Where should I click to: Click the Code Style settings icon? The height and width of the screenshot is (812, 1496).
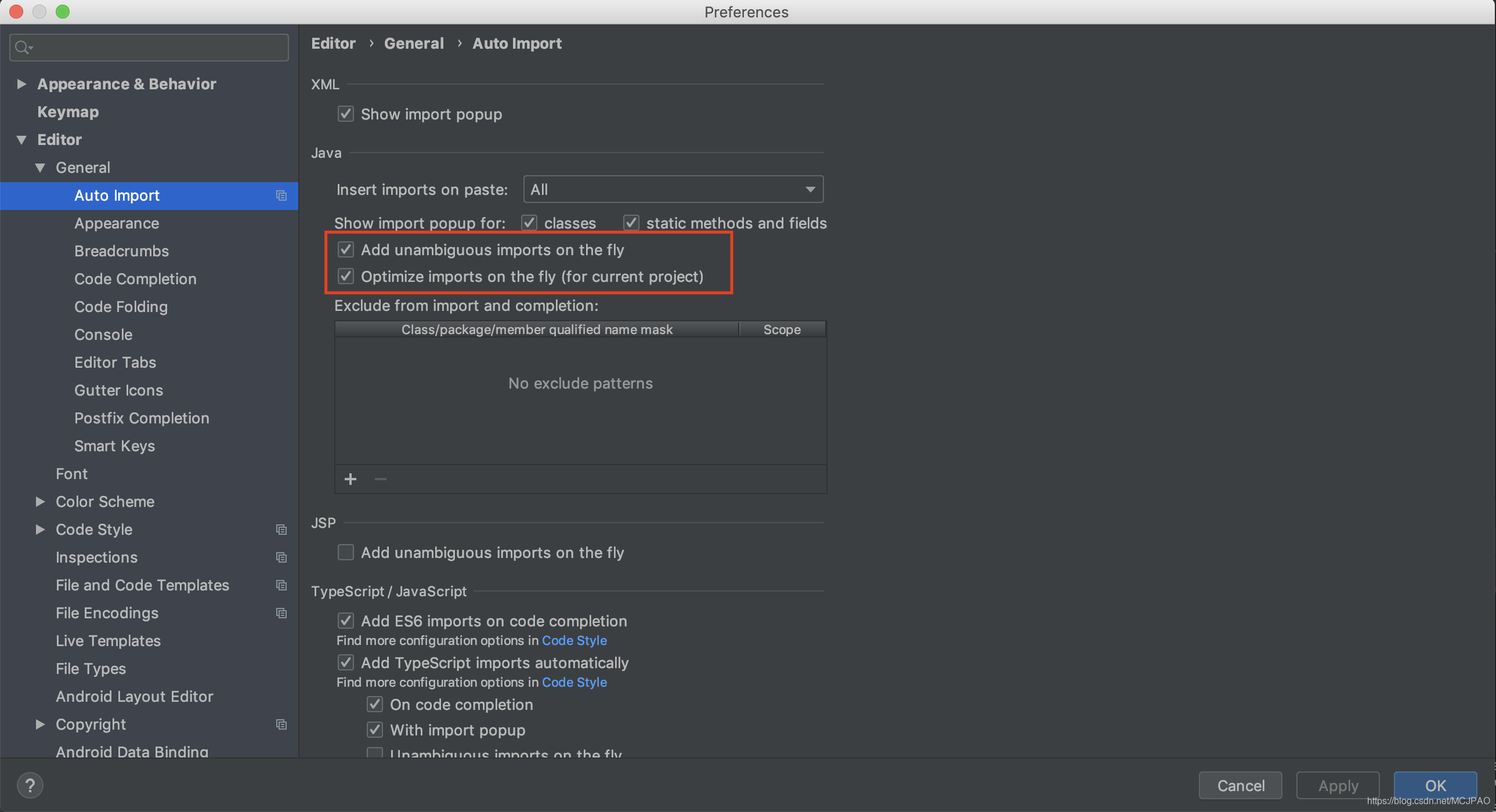pyautogui.click(x=281, y=528)
